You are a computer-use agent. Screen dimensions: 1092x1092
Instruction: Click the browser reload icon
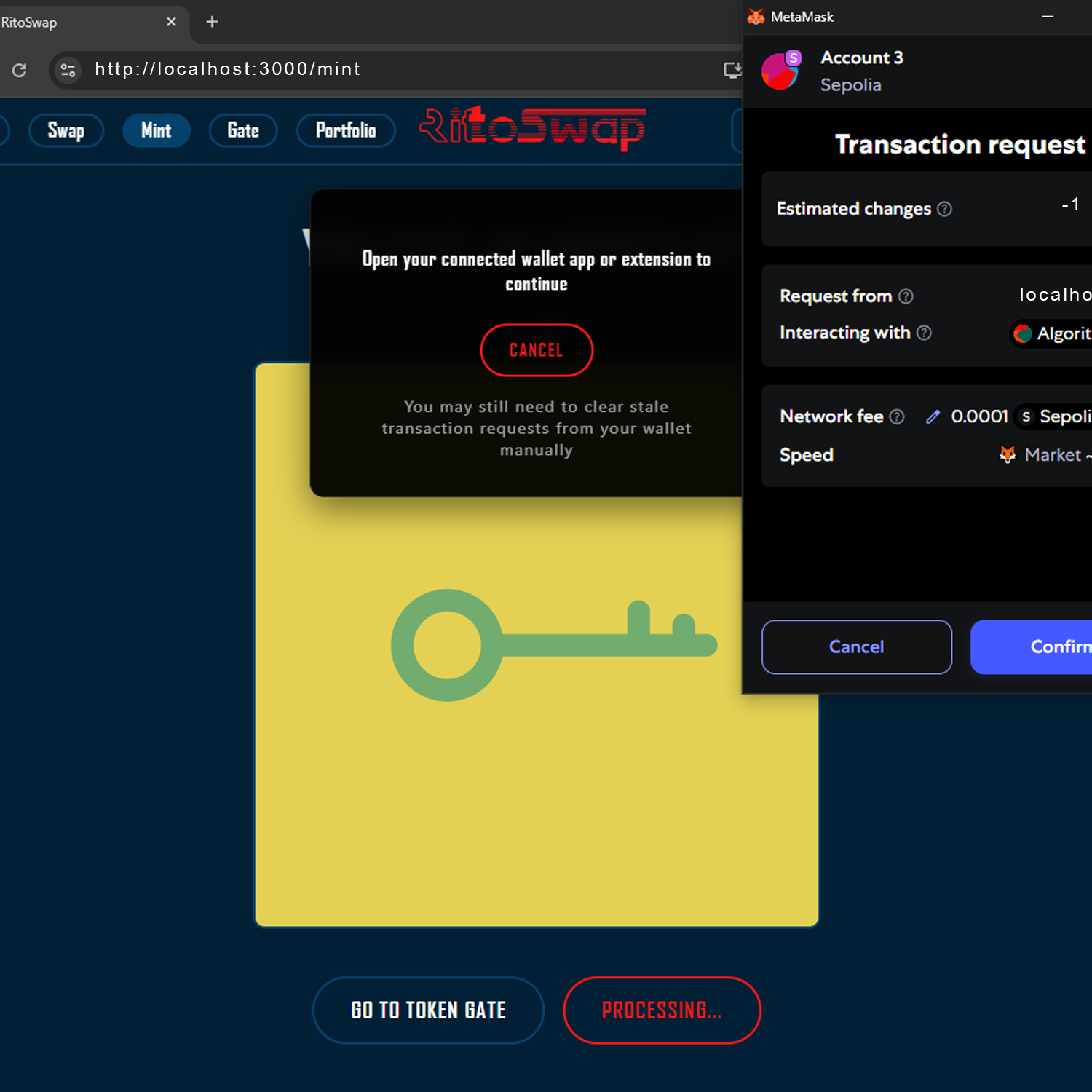pos(20,70)
